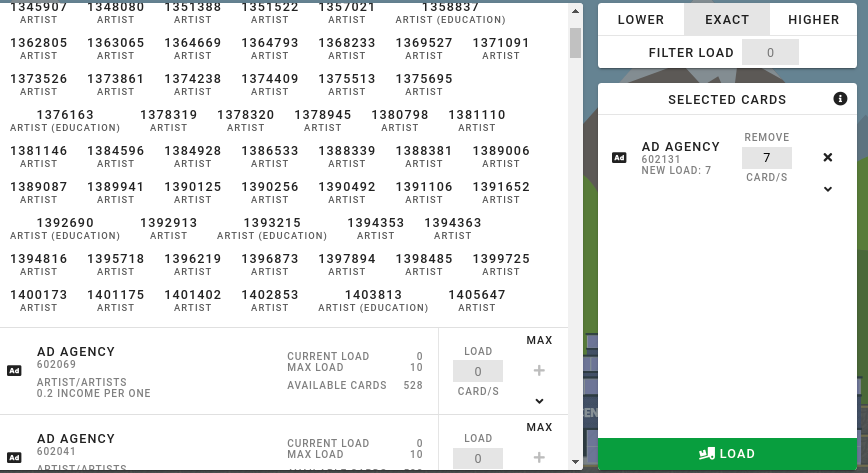868x473 pixels.
Task: Select artist card 1394353
Action: coord(375,228)
